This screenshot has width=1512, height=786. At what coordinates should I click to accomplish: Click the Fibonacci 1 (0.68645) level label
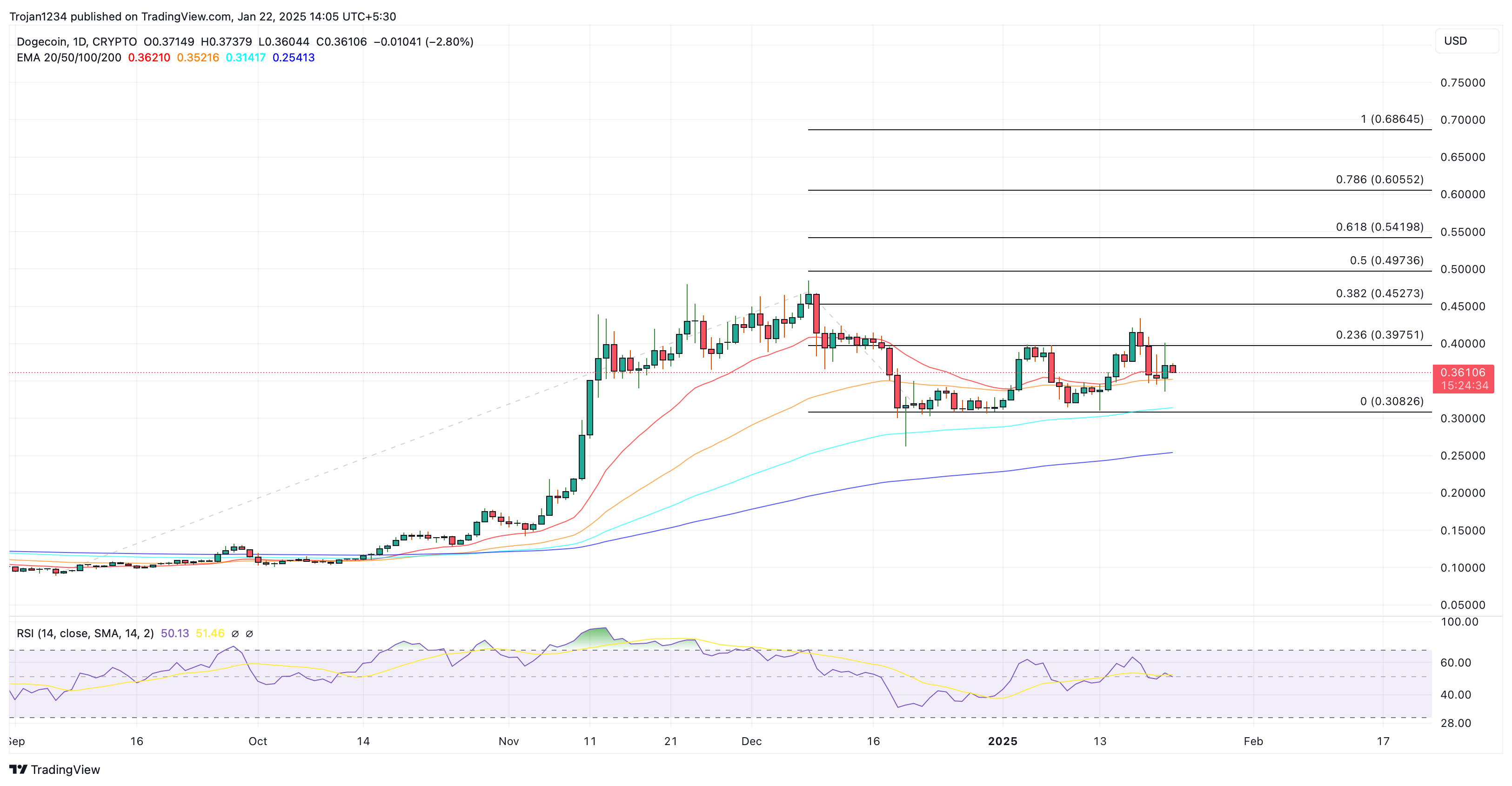pyautogui.click(x=1392, y=119)
